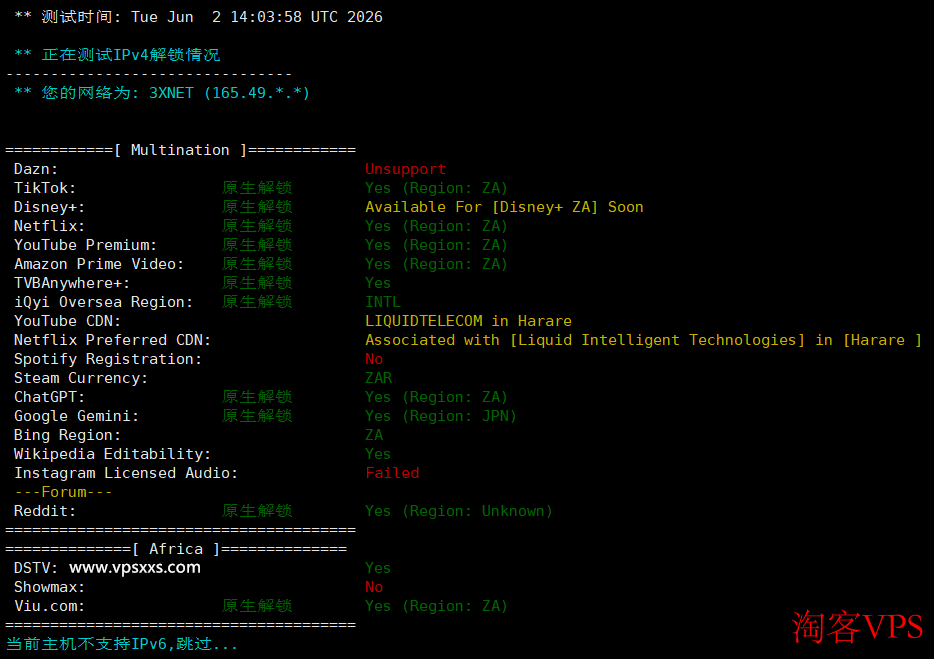
Task: Click the red 'Unsupport' result for Dazn
Action: [405, 169]
